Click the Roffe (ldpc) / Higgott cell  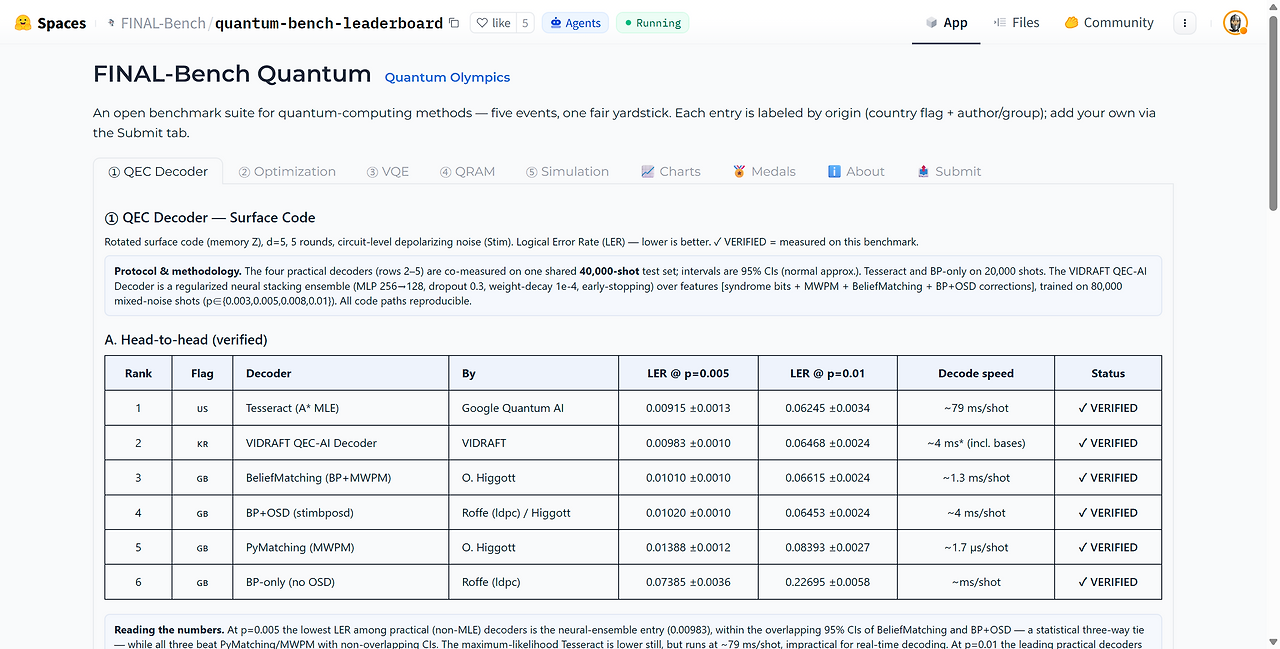(x=534, y=513)
